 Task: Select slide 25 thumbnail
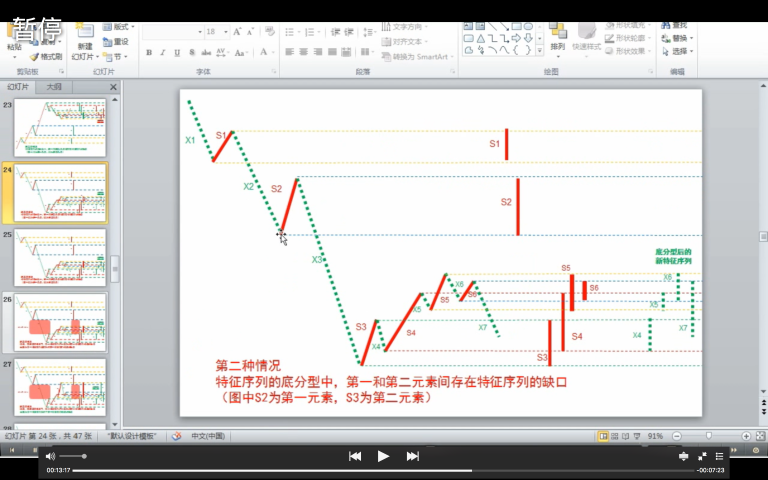point(60,258)
